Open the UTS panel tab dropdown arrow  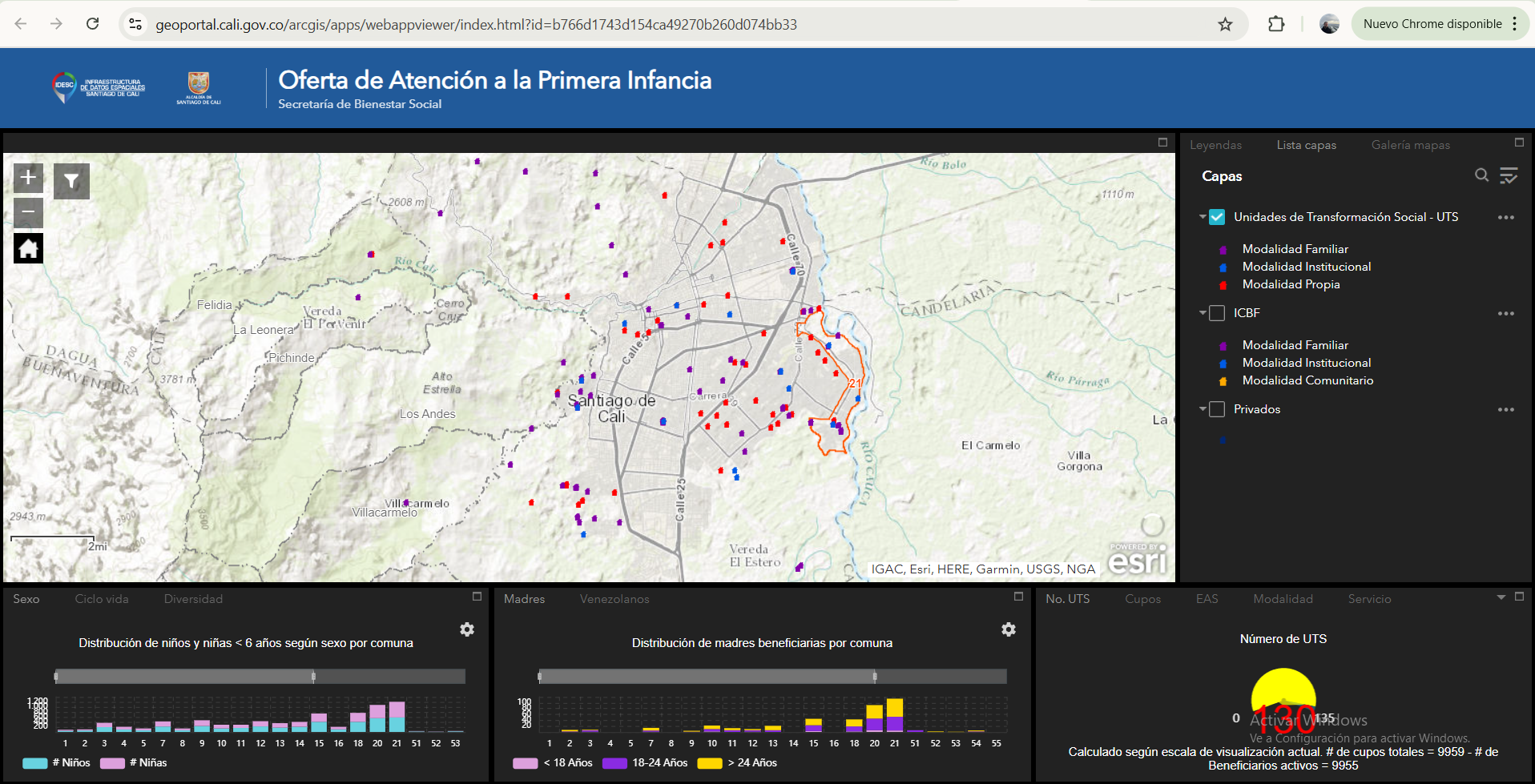click(x=1501, y=597)
